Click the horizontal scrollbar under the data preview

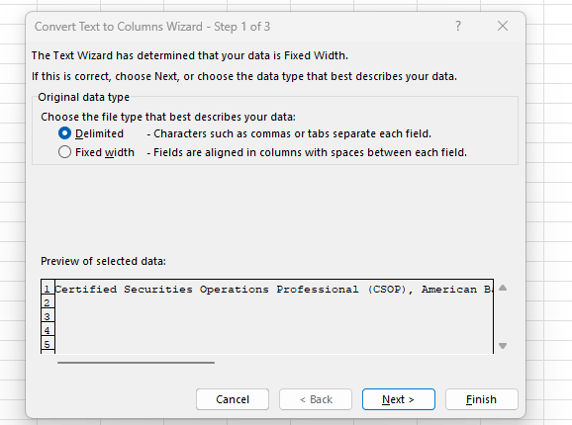pyautogui.click(x=136, y=363)
